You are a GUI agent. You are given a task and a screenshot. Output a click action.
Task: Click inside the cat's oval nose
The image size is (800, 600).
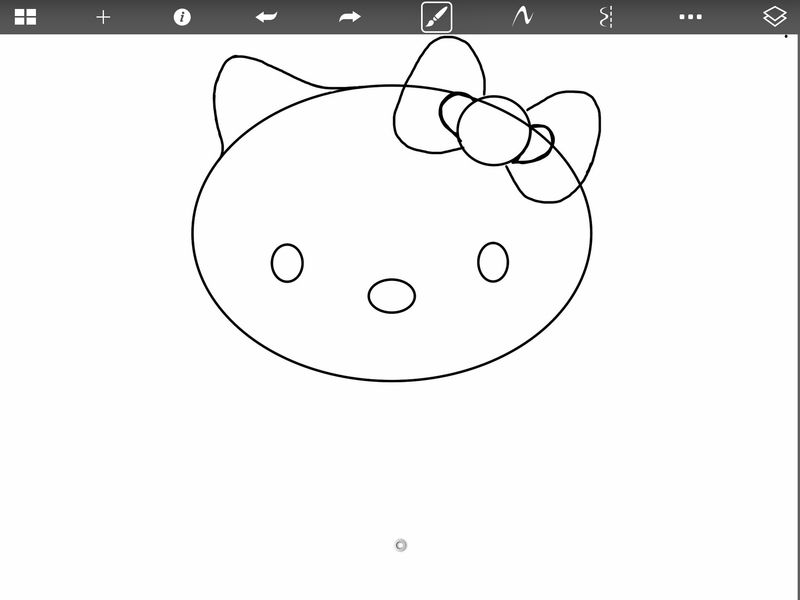point(392,296)
